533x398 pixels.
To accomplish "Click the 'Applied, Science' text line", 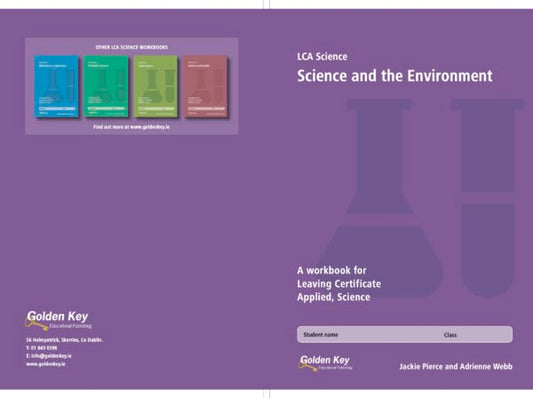I will (x=333, y=297).
